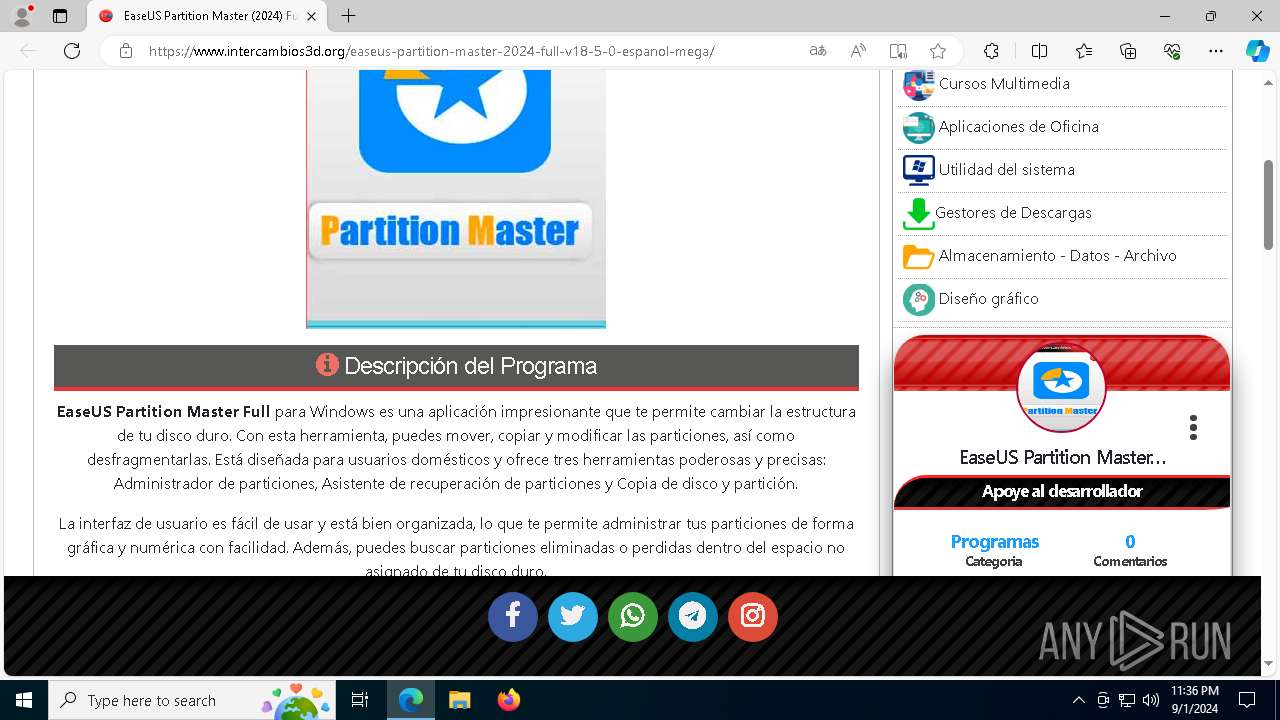1280x720 pixels.
Task: Activate Read aloud icon
Action: (858, 51)
